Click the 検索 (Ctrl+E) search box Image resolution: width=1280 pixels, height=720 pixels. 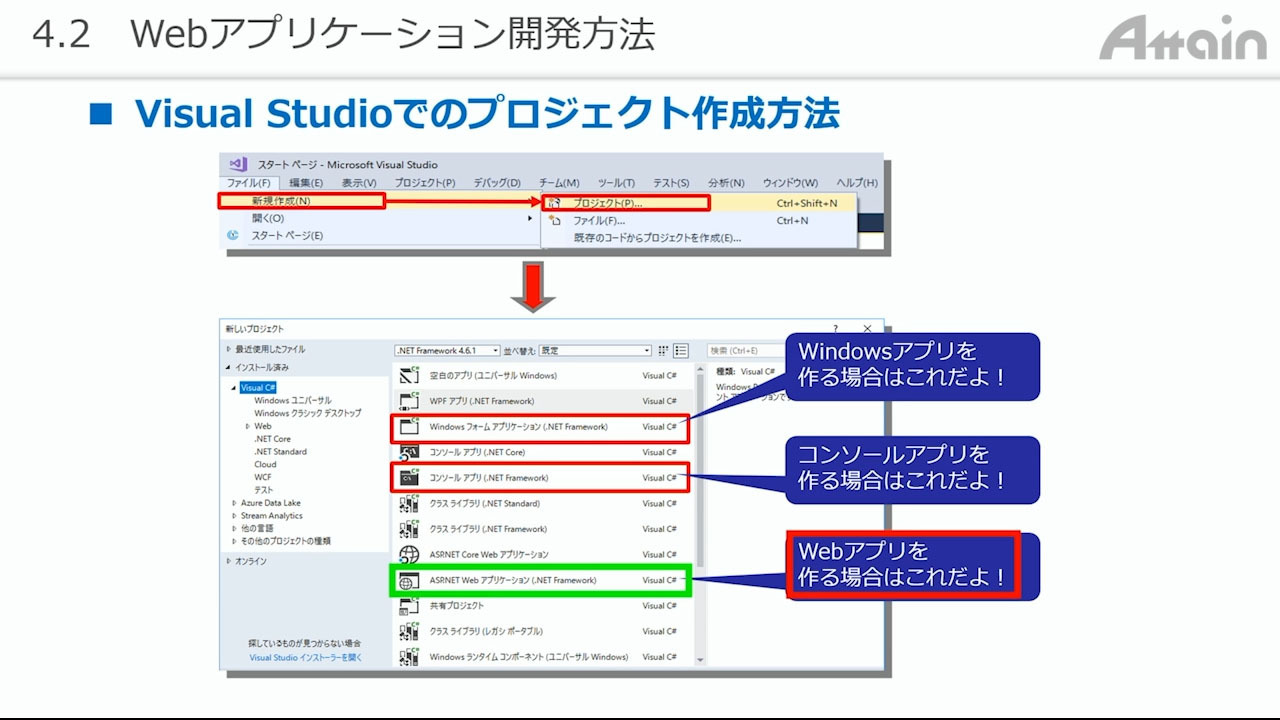pyautogui.click(x=746, y=351)
